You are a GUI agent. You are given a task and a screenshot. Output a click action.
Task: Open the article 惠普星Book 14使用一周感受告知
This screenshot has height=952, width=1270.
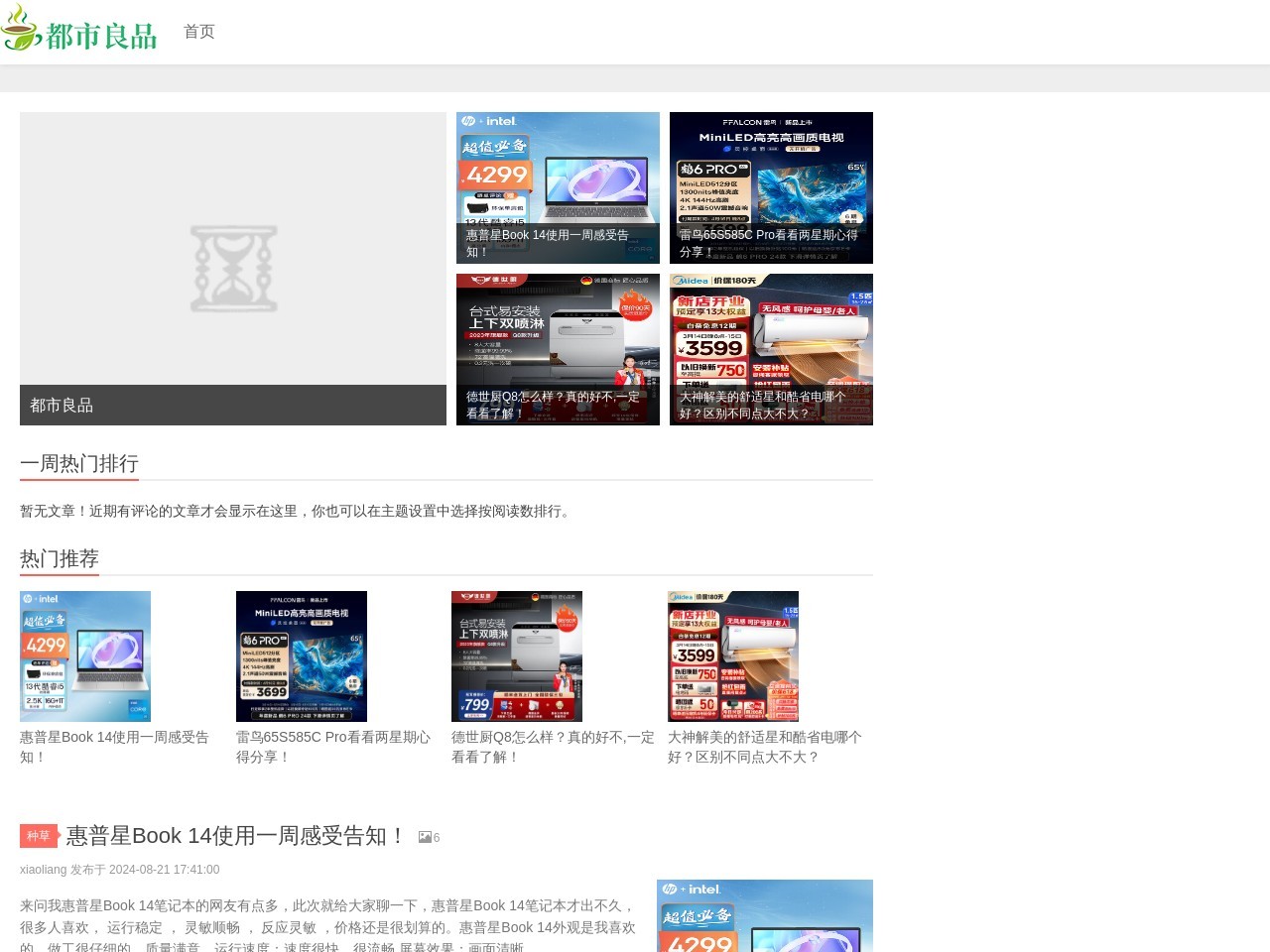coord(234,835)
